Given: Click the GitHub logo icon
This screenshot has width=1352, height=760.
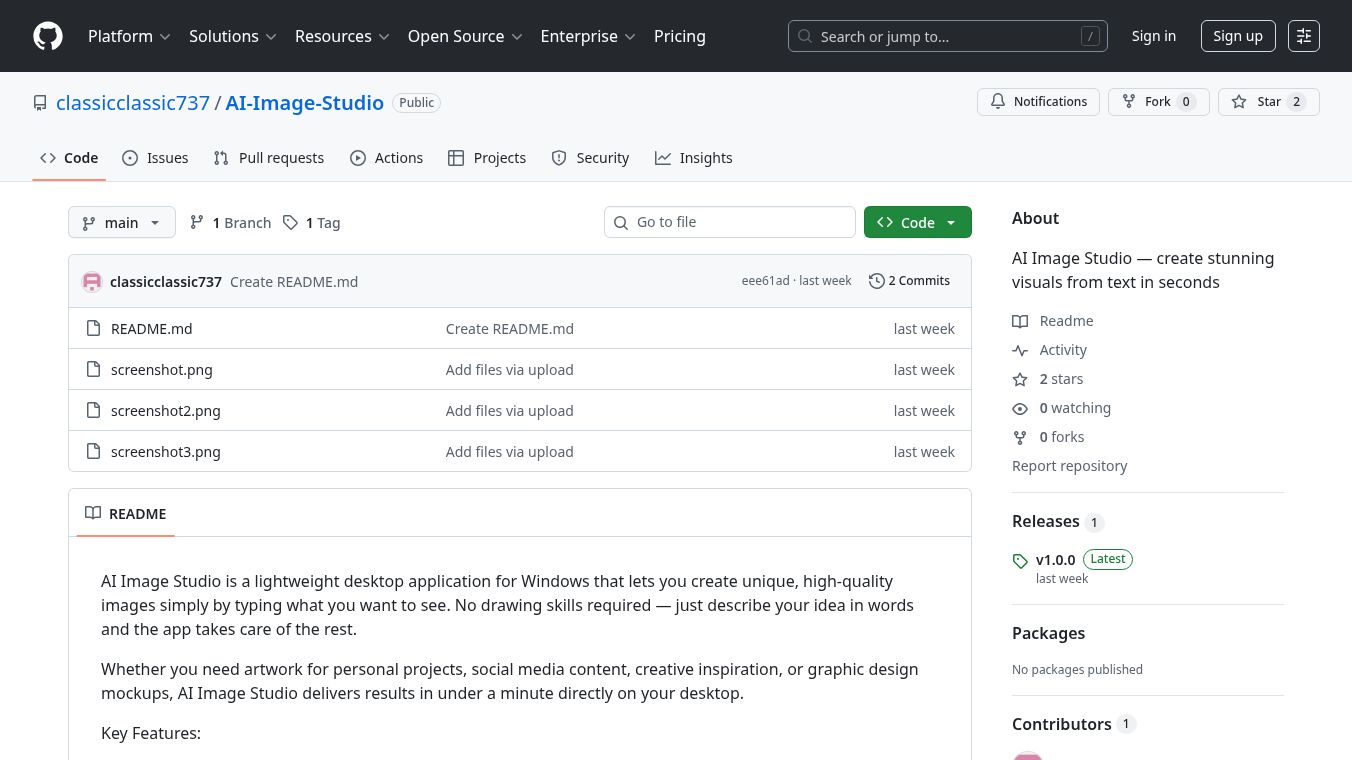Looking at the screenshot, I should coord(48,36).
